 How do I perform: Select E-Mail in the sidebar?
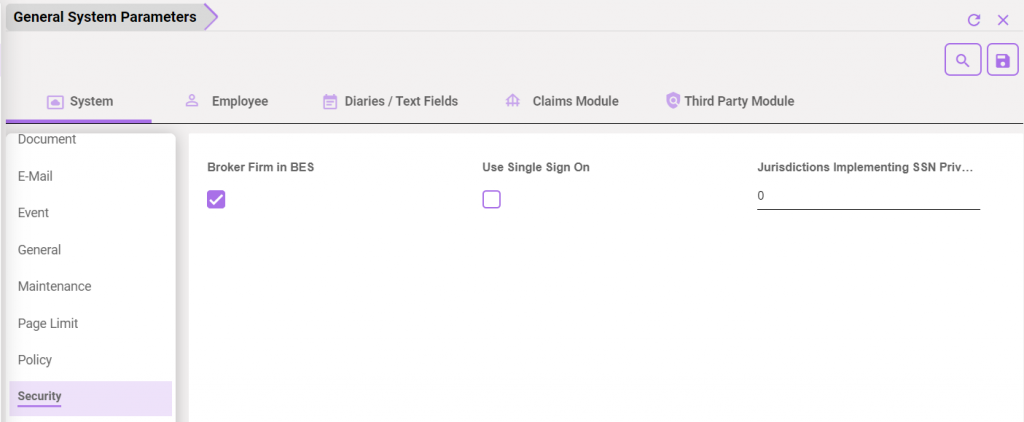[x=35, y=176]
